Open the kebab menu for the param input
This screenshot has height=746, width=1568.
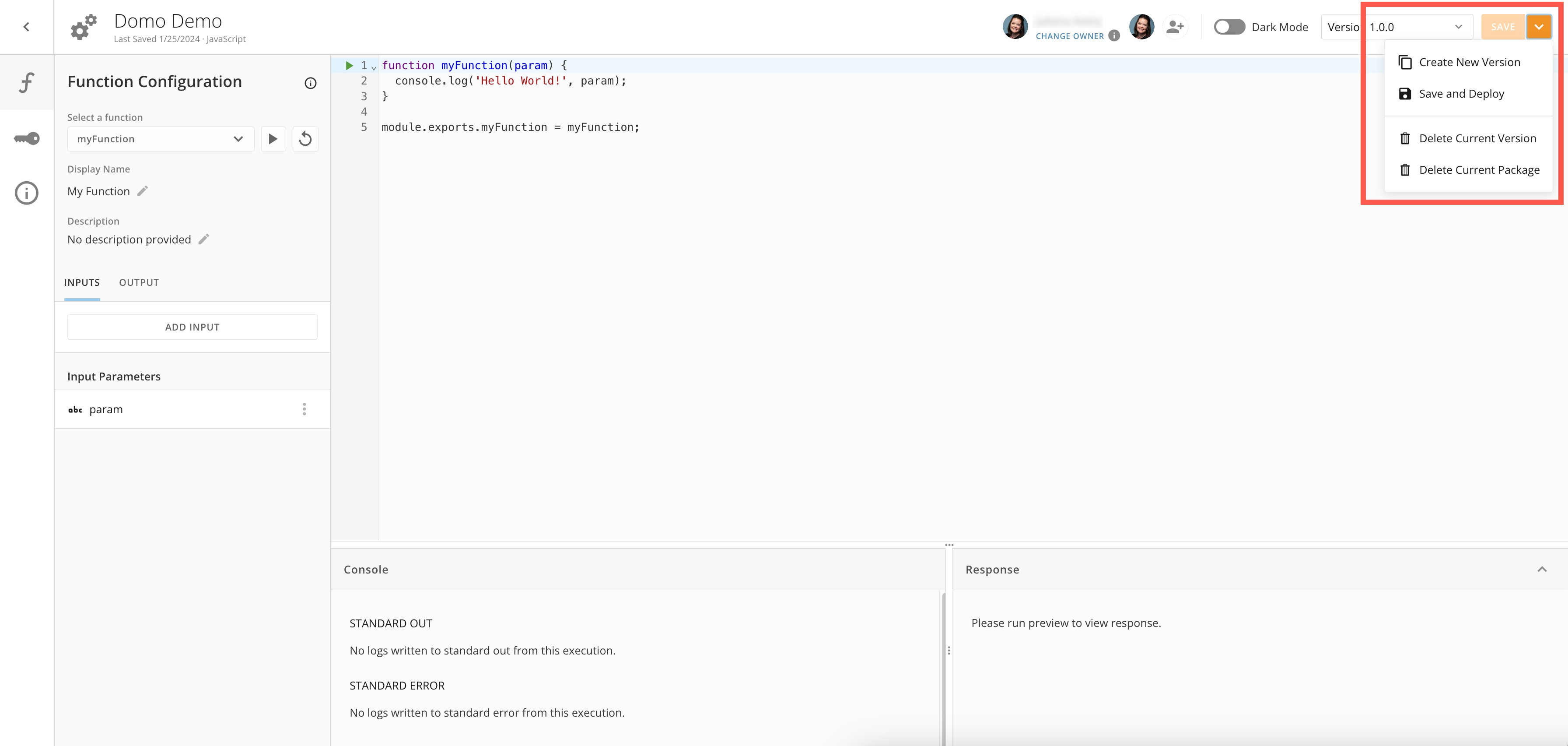(x=304, y=408)
